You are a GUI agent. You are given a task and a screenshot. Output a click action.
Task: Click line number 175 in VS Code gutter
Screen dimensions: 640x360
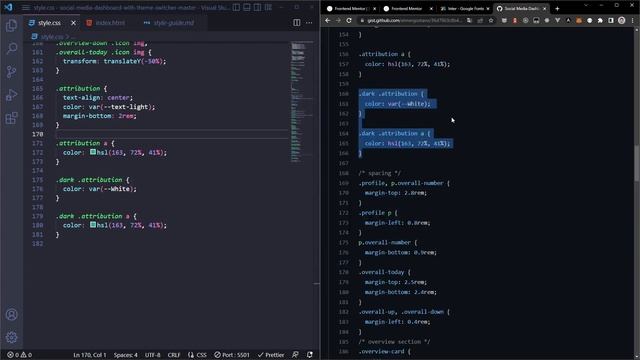pos(38,180)
